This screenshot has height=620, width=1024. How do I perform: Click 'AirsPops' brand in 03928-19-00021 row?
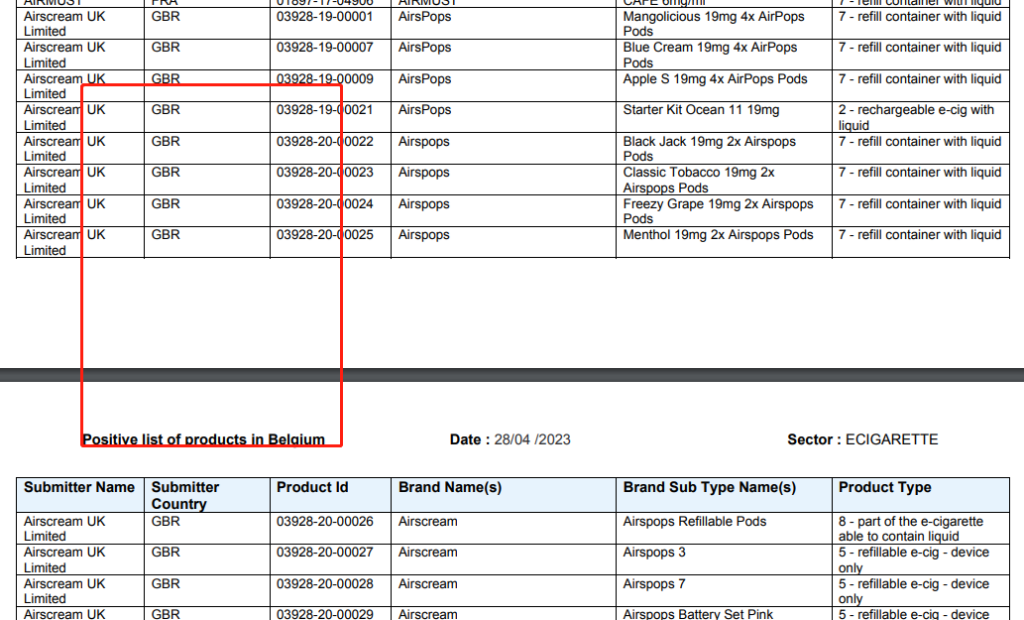click(x=424, y=110)
